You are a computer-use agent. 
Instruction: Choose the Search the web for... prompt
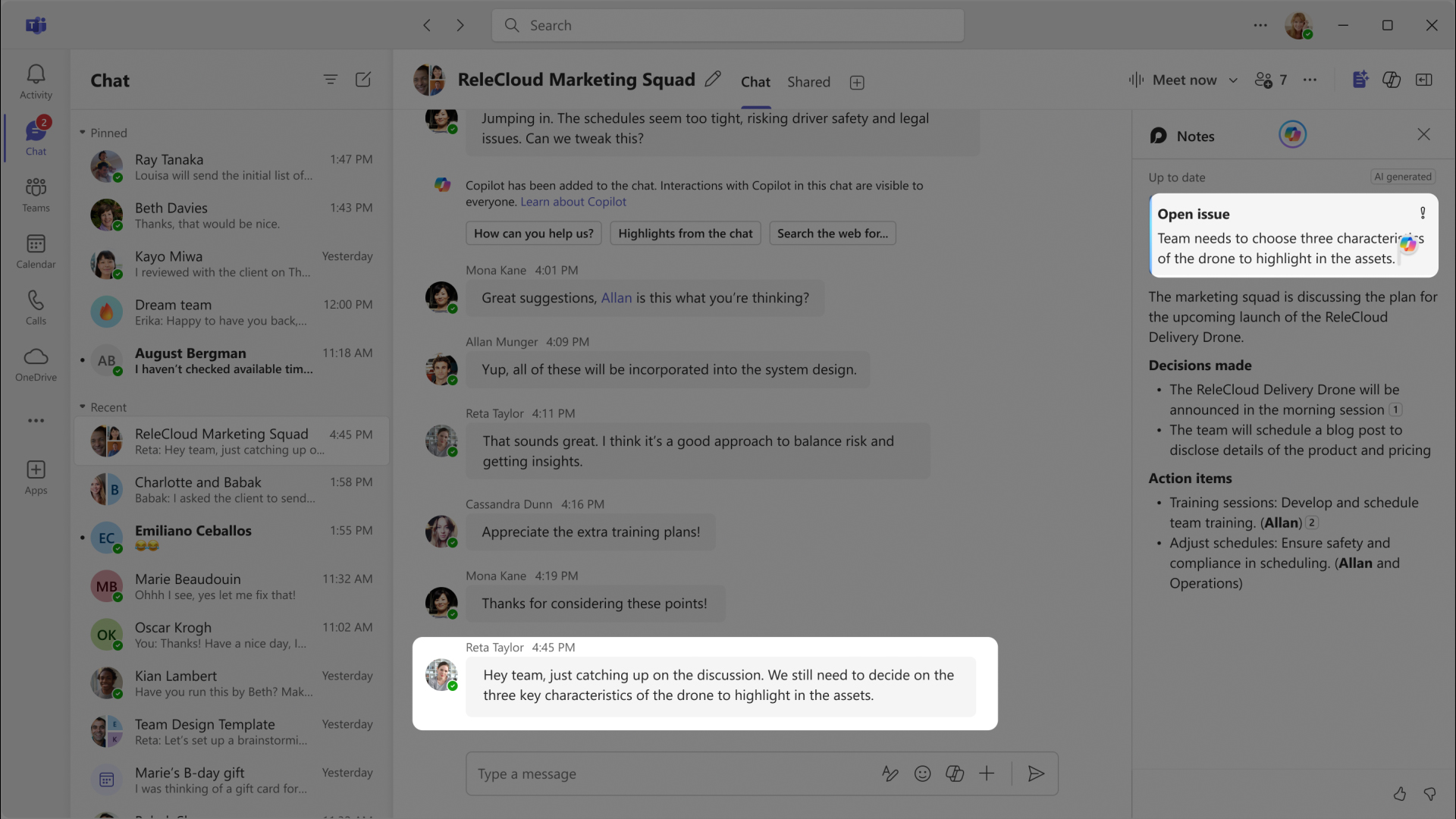pos(833,234)
